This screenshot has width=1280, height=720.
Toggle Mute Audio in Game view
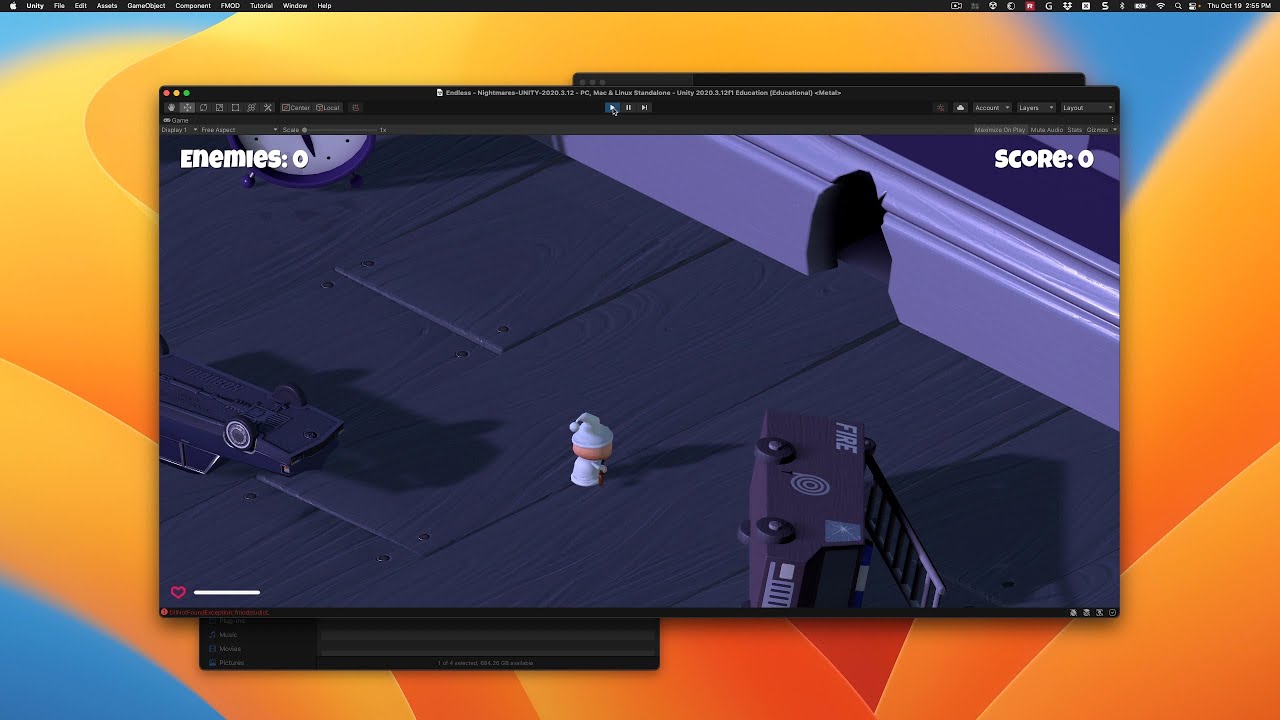(1047, 130)
